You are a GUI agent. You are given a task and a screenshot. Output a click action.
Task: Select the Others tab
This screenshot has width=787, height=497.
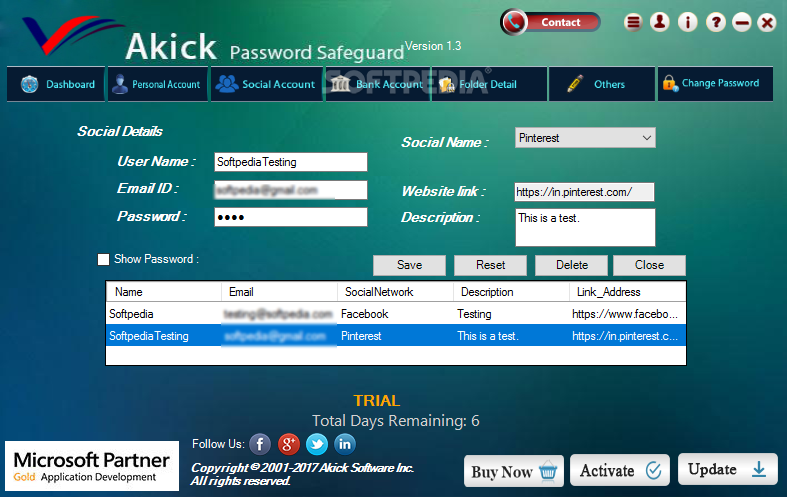click(602, 84)
